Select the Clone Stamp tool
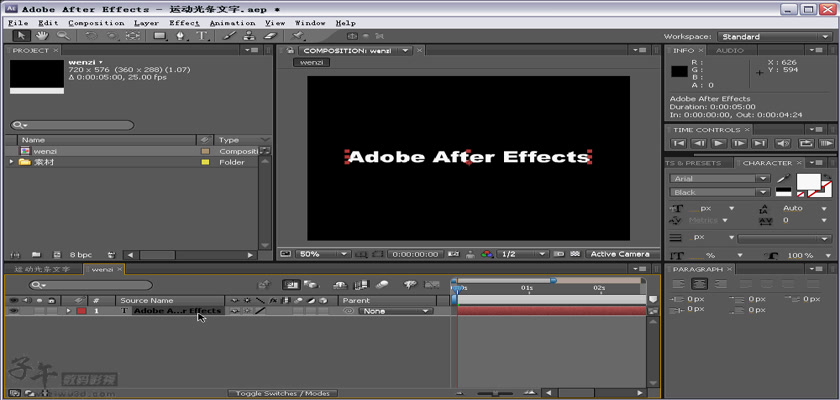840x400 pixels. pyautogui.click(x=249, y=36)
